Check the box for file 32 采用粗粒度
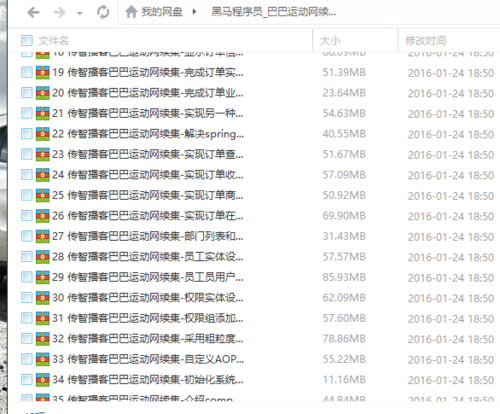The image size is (500, 414). (27, 338)
